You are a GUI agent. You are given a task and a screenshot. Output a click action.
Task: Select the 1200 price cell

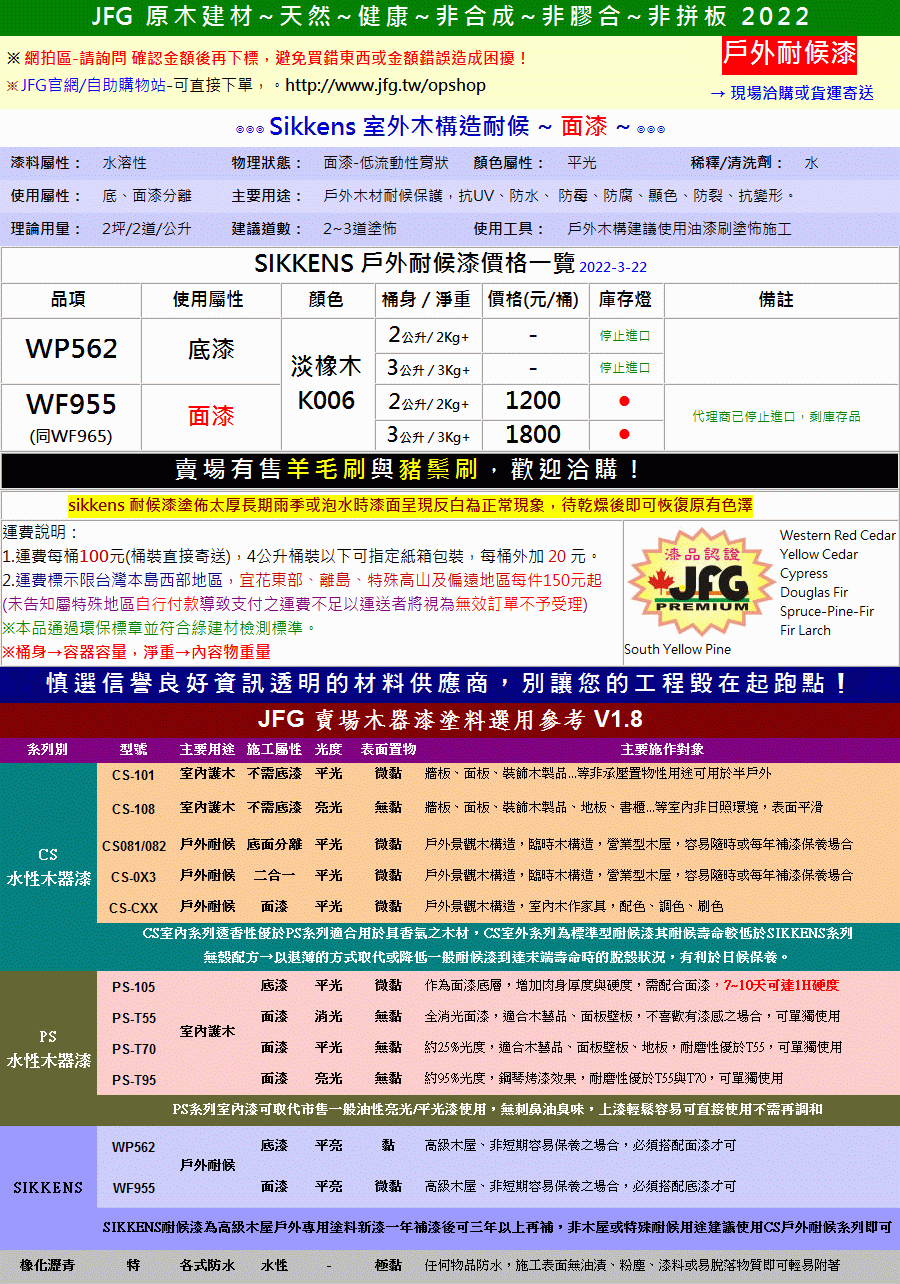click(533, 401)
